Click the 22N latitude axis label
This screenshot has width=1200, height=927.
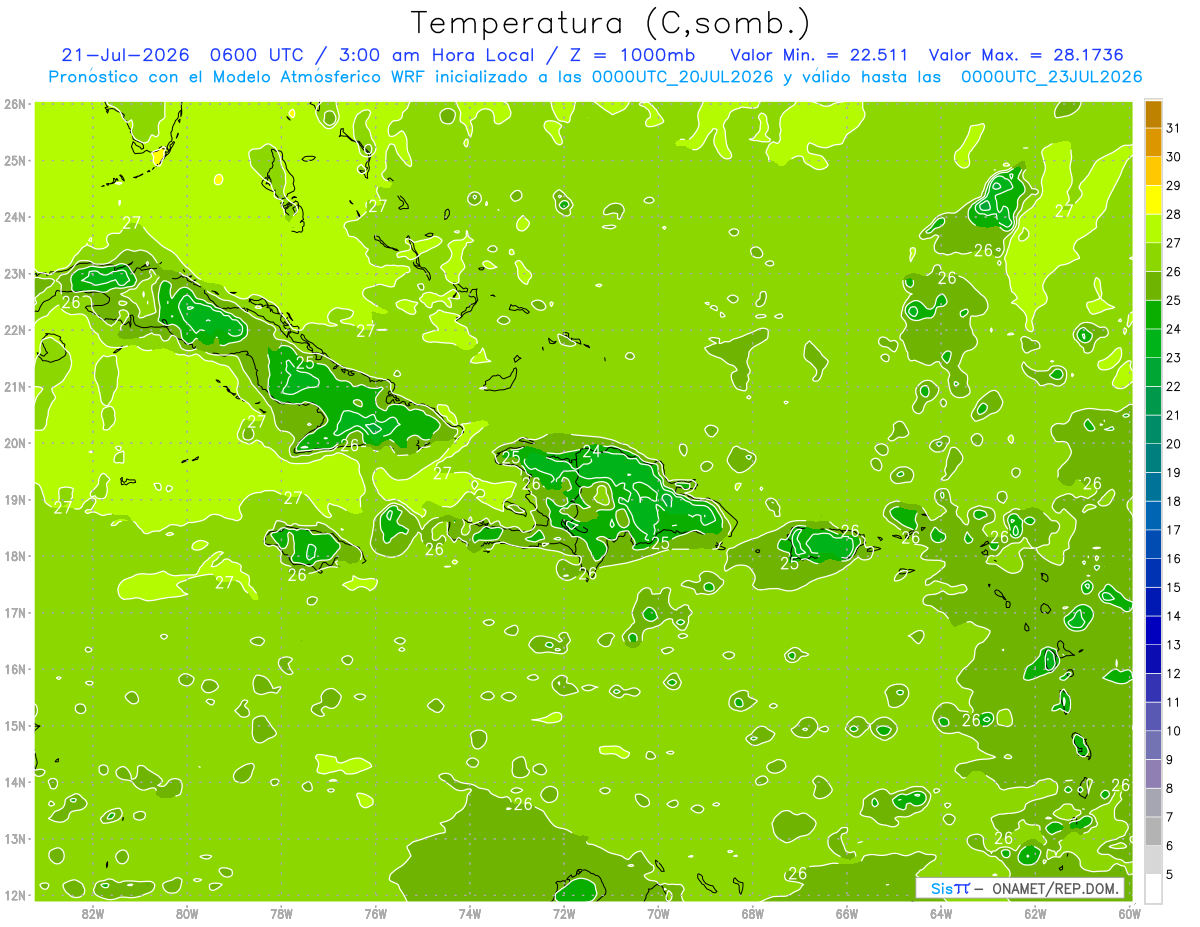15,330
